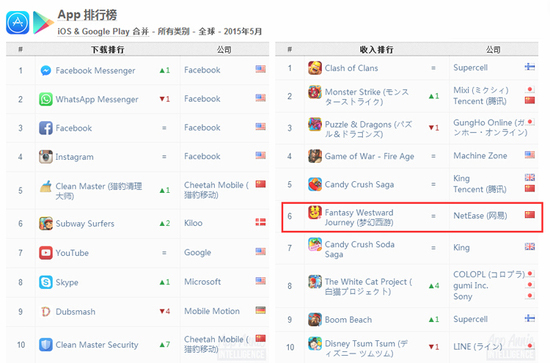Click the iOS App Store icon
Screen dimensions: 550x363
18,23
